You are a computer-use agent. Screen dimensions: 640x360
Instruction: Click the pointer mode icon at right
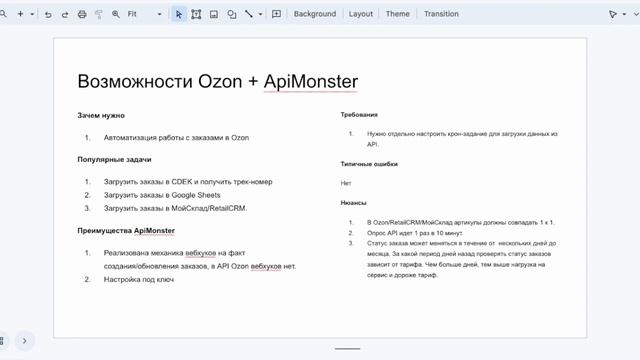point(613,14)
